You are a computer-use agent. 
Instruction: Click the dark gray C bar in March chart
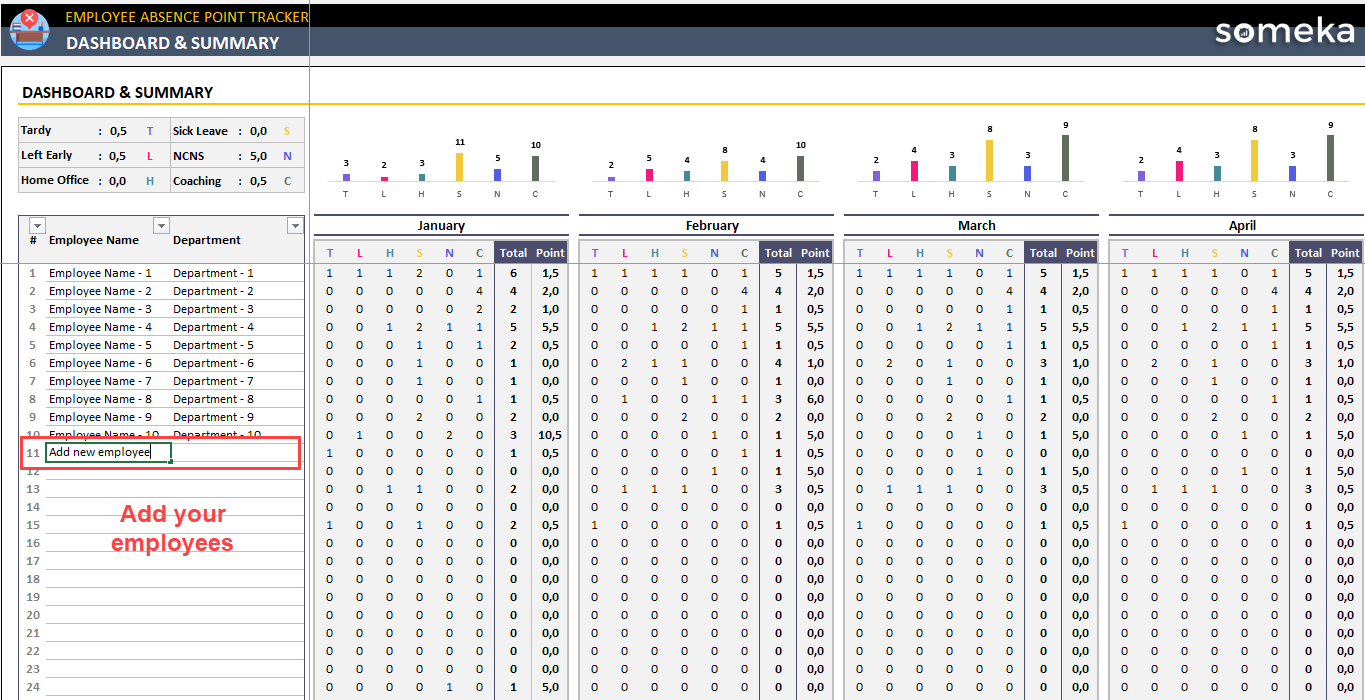tap(1065, 158)
